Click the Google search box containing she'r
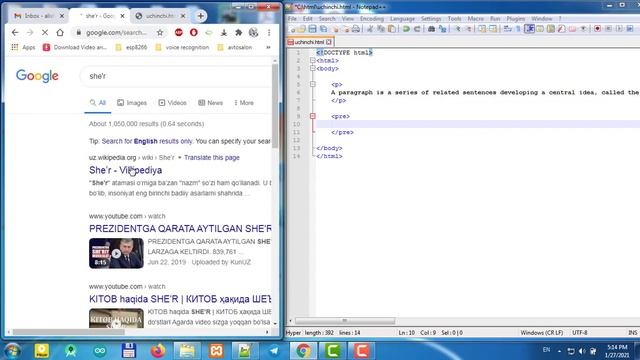 [x=176, y=76]
